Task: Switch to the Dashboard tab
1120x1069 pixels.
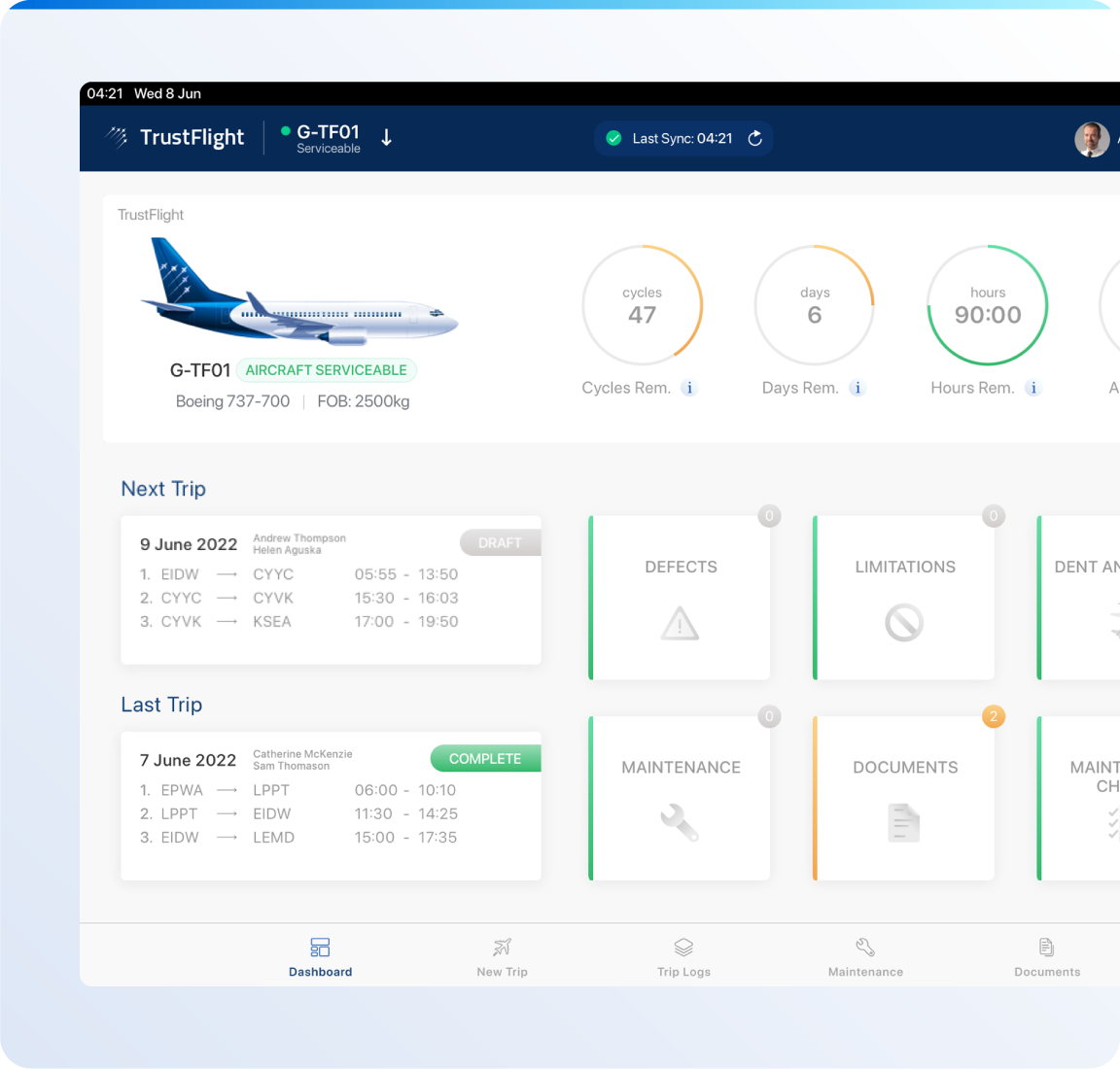Action: pos(320,956)
